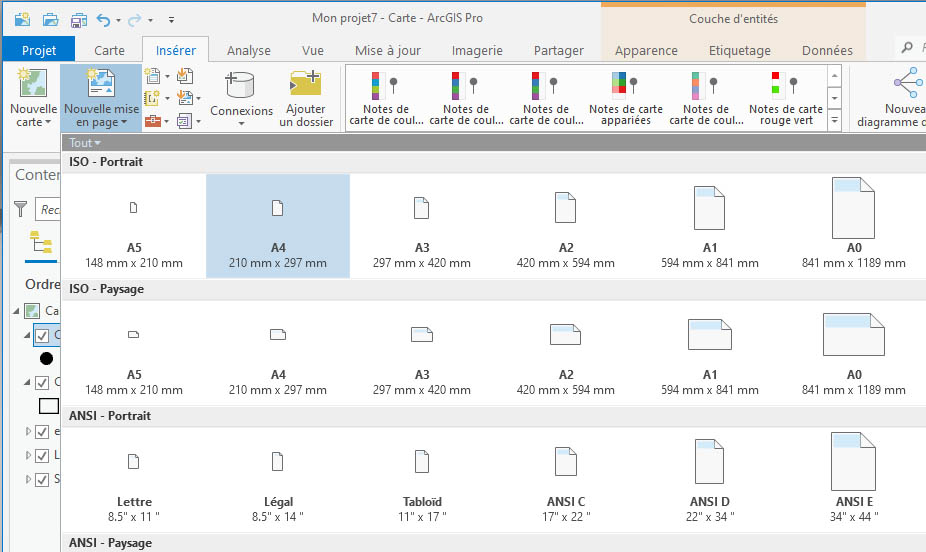Choose ISO Portrait A3 layout
926x552 pixels.
click(x=421, y=226)
